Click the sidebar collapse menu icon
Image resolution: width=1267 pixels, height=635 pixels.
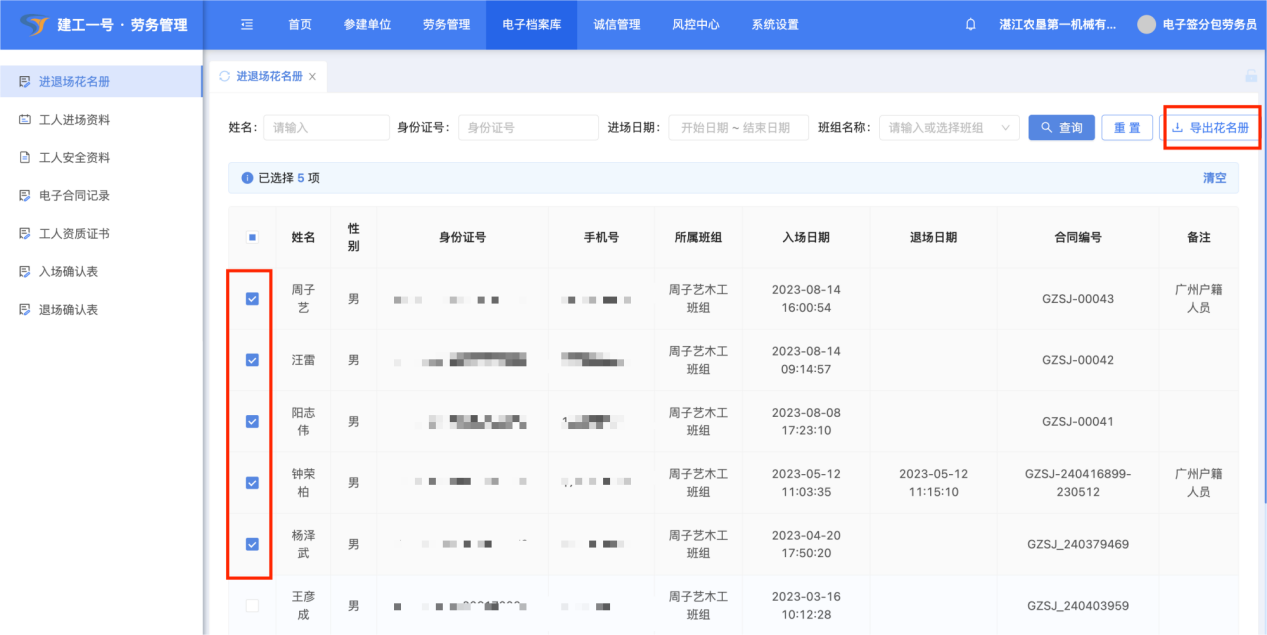coord(247,25)
